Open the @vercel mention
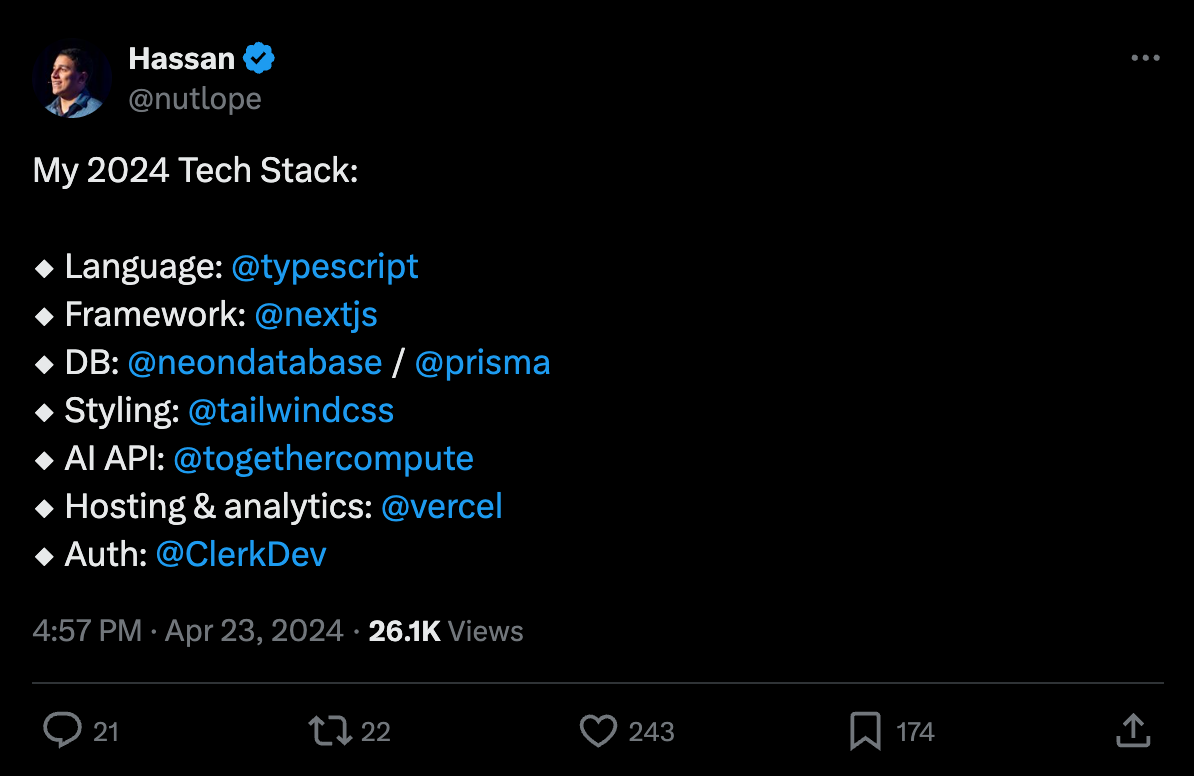This screenshot has height=776, width=1194. tap(441, 506)
